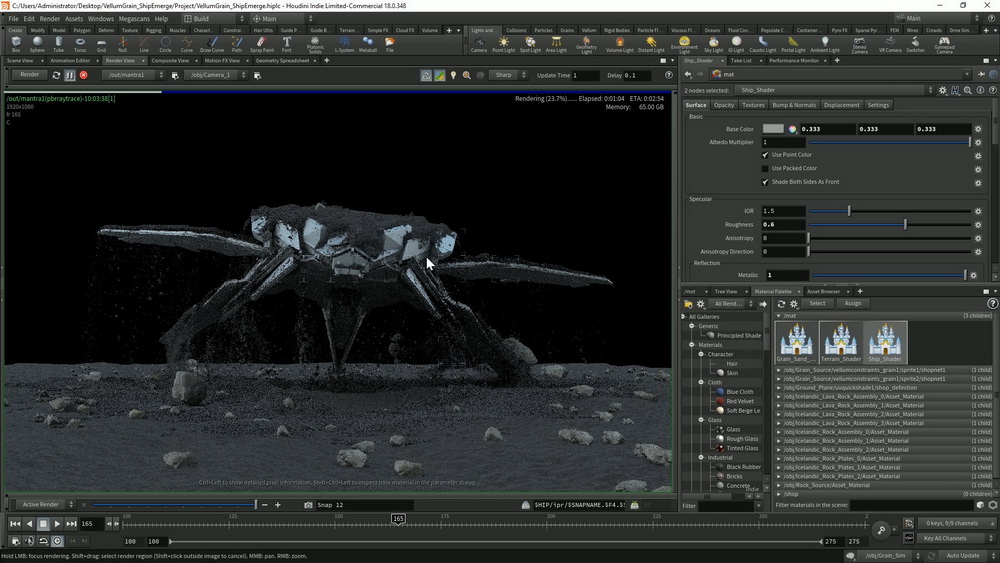Viewport: 1000px width, 563px height.
Task: Add a Metaball from the shelf
Action: point(368,44)
